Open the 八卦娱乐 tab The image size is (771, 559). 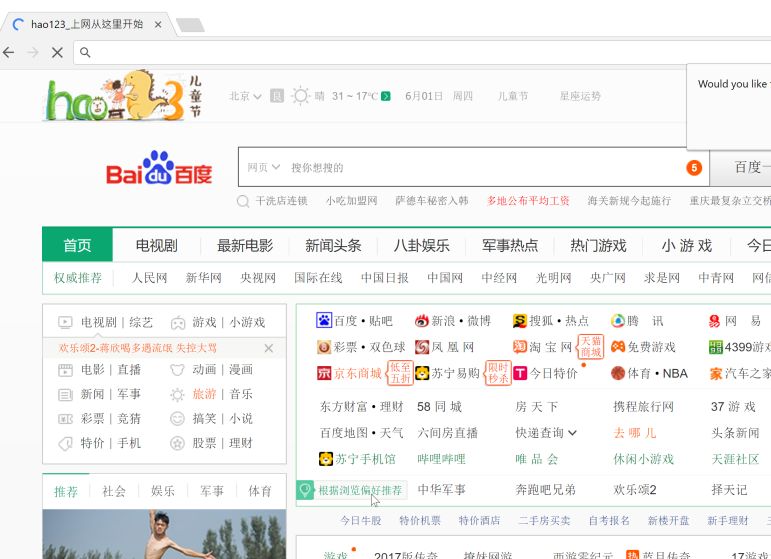pos(421,245)
